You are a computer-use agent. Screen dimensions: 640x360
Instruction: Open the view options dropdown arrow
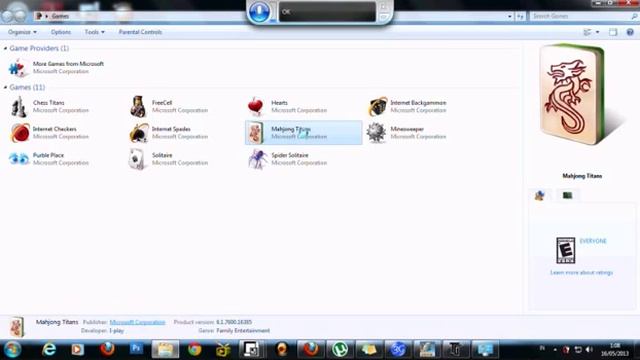[598, 32]
